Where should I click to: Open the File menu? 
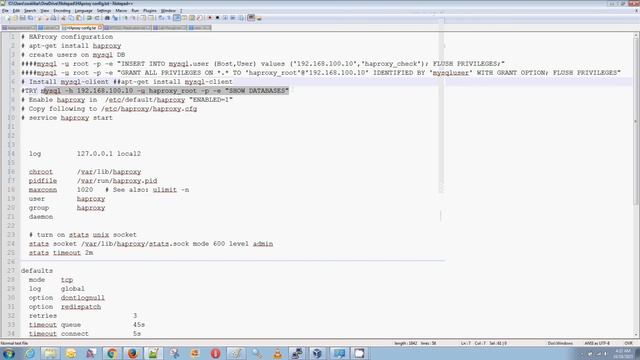pos(5,11)
